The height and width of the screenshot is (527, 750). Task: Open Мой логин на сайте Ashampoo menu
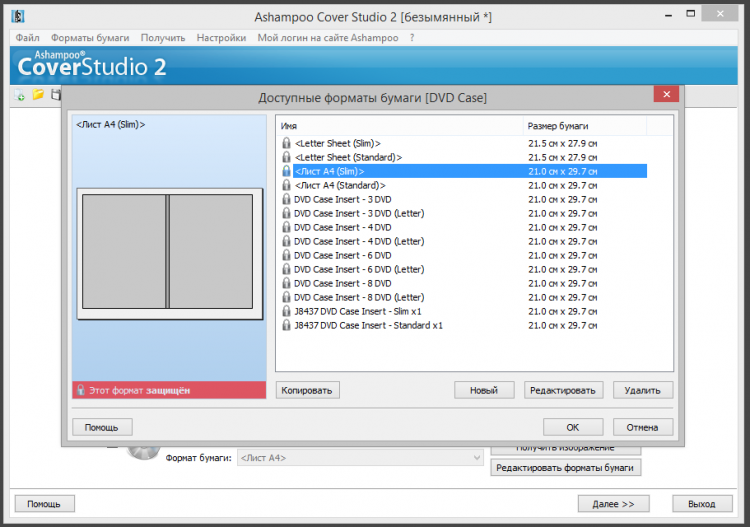point(328,38)
